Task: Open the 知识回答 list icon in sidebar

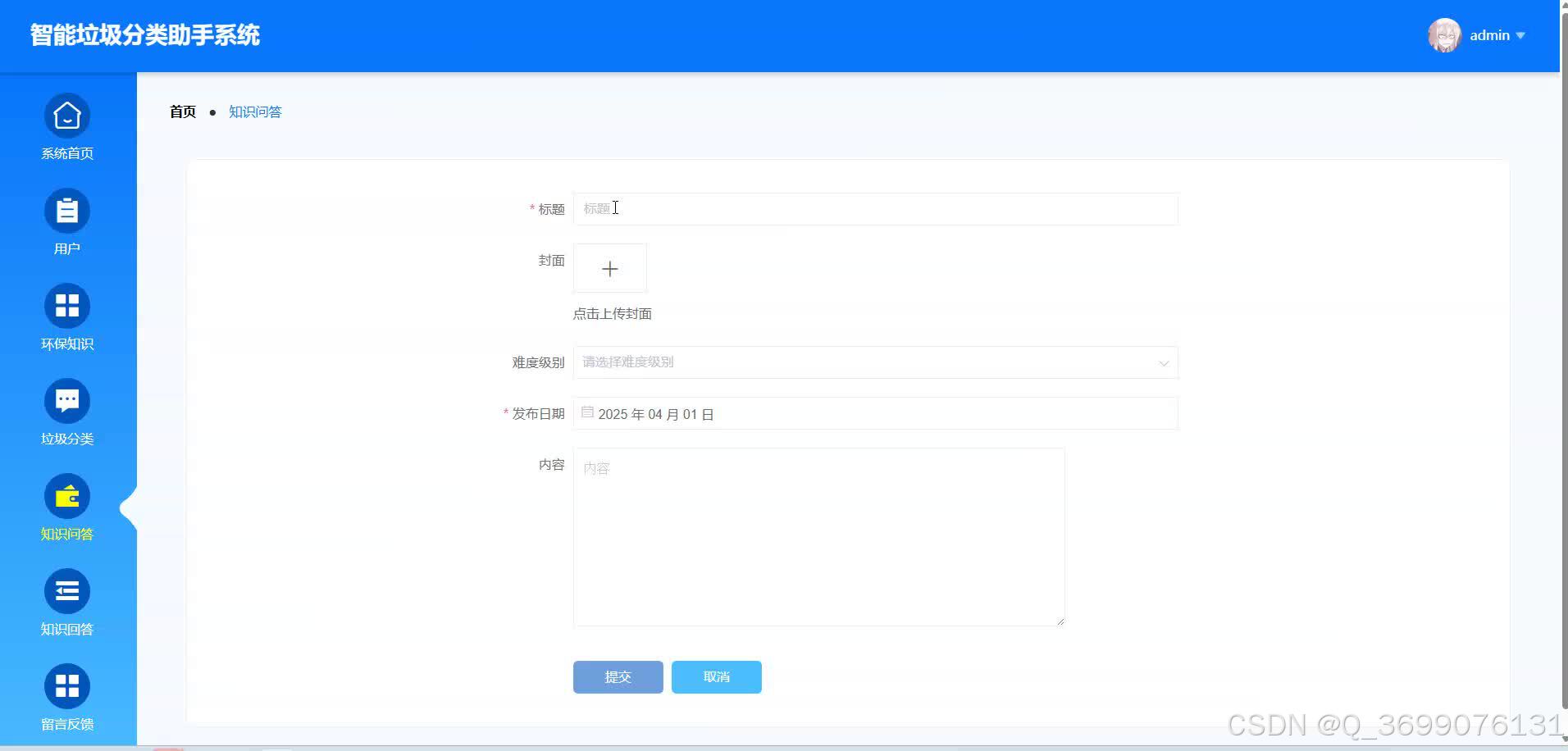Action: 66,590
